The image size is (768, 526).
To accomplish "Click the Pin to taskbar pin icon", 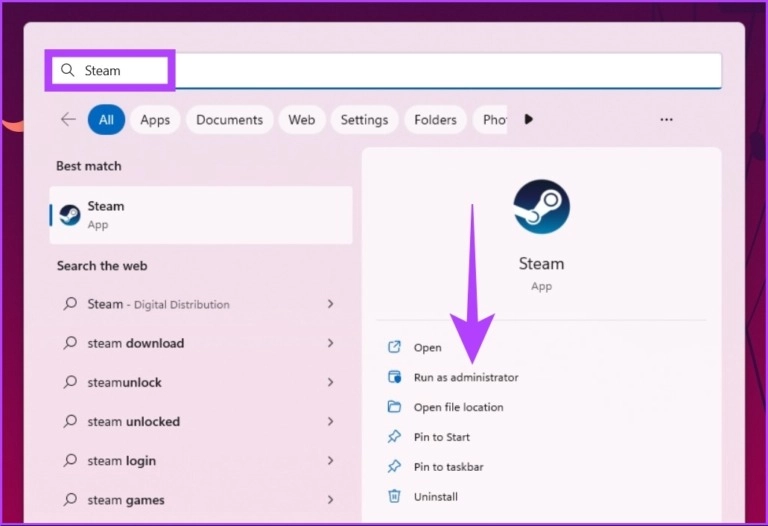I will click(x=394, y=466).
